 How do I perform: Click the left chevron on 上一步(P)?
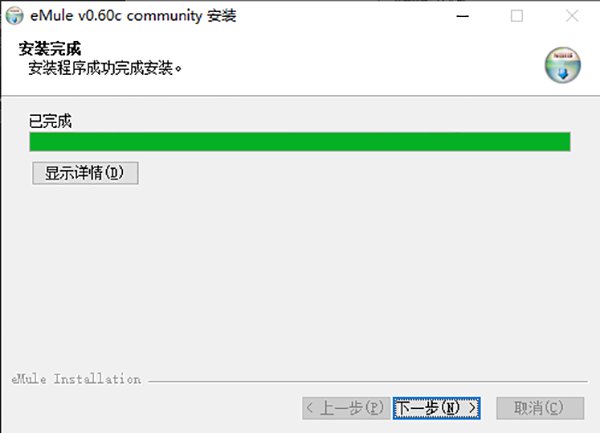tap(310, 408)
